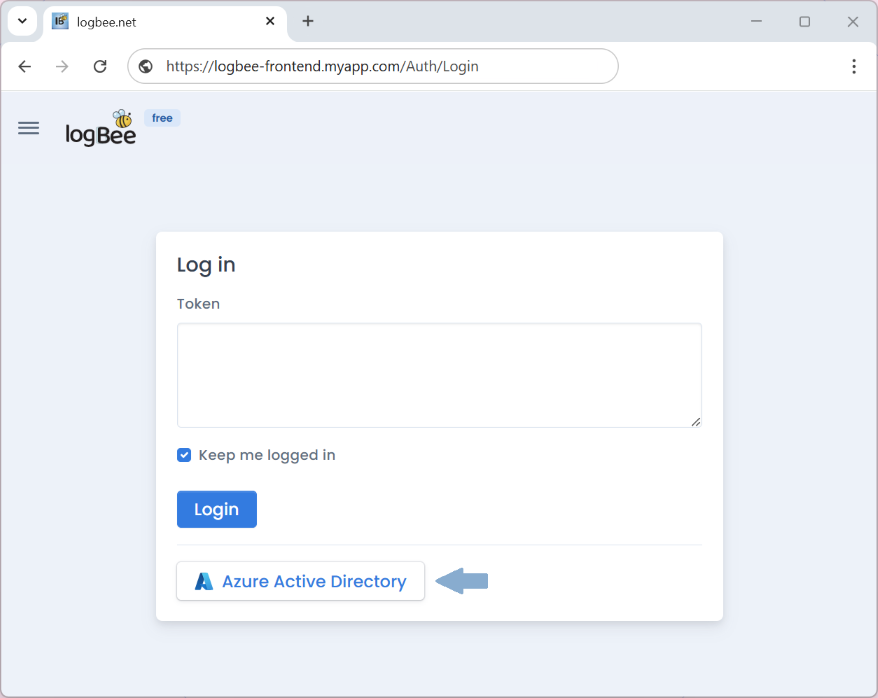Click the site information globe icon
878x698 pixels.
coord(145,66)
